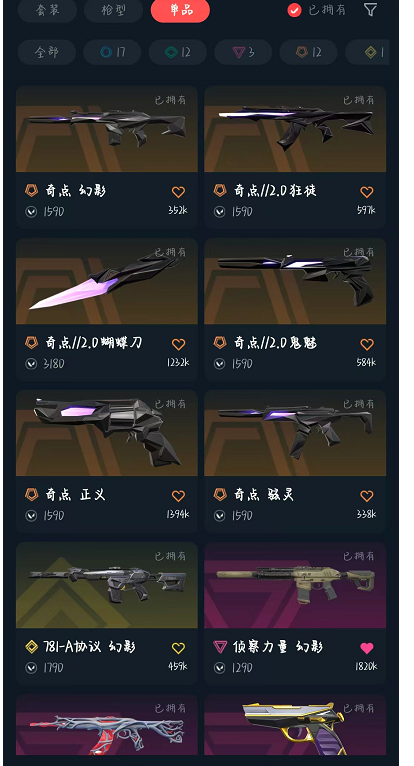The width and height of the screenshot is (414, 766).
Task: Favorite 奇点 幻影 with heart icon
Action: (178, 192)
